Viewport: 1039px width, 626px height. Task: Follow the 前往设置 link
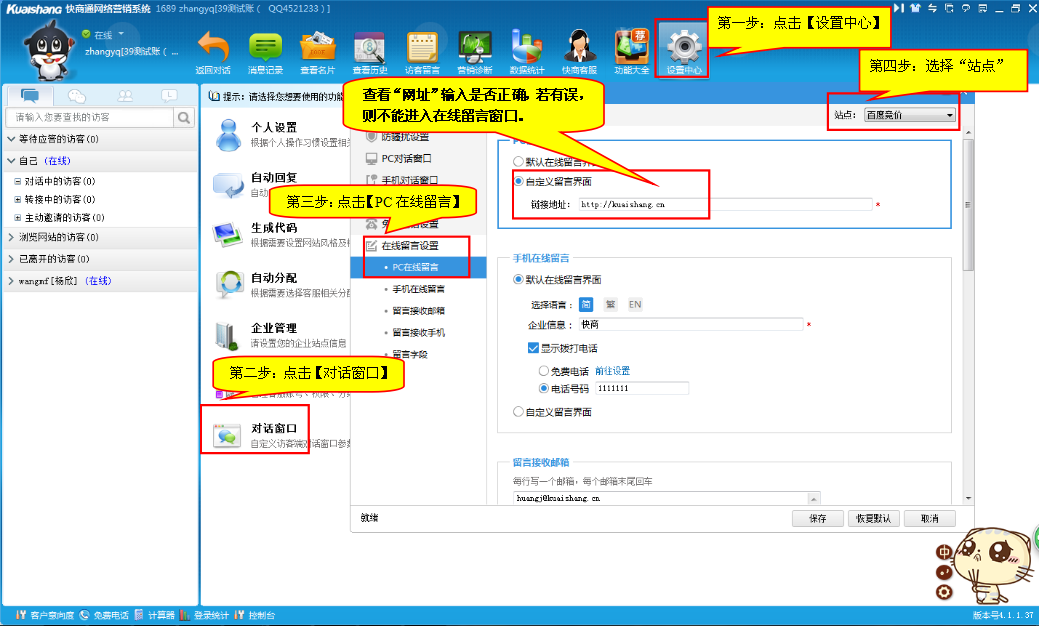(x=612, y=371)
